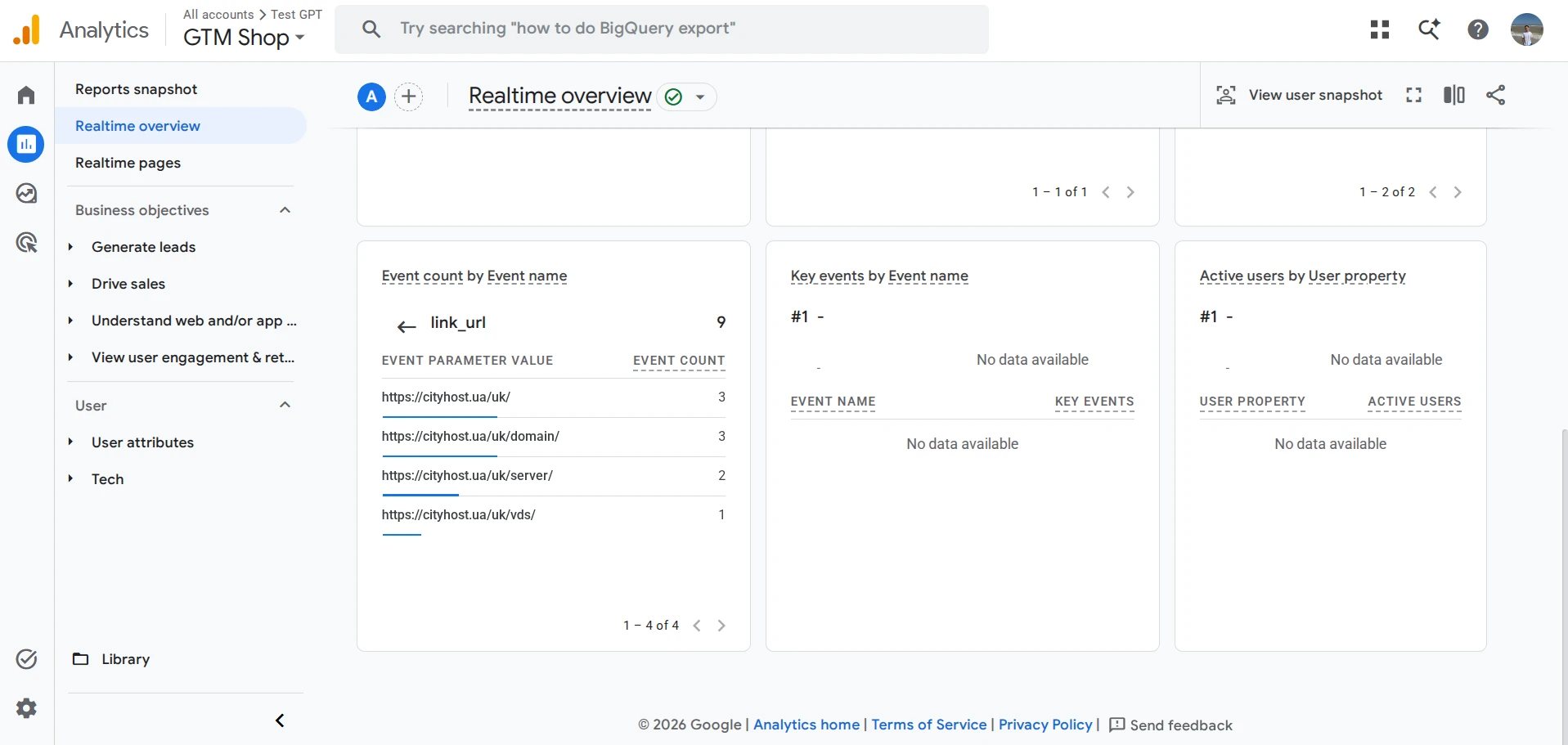The width and height of the screenshot is (1568, 745).
Task: Expand User attributes
Action: (x=70, y=442)
